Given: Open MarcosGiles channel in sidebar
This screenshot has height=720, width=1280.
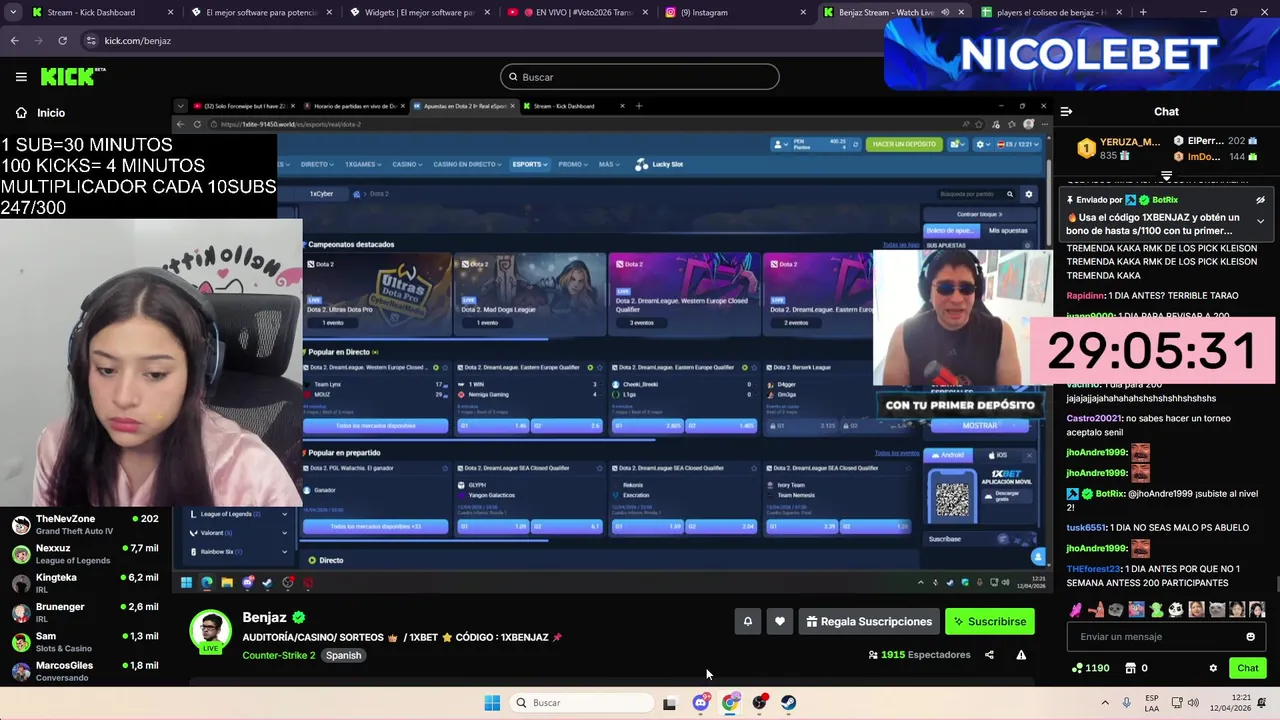Looking at the screenshot, I should click(85, 671).
